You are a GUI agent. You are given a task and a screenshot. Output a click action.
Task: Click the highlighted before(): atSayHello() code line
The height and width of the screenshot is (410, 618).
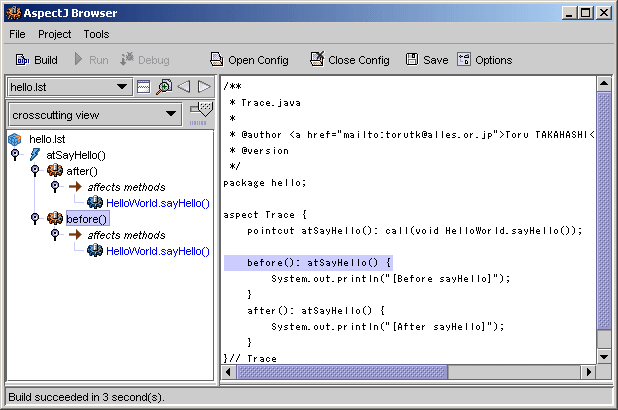(x=308, y=263)
